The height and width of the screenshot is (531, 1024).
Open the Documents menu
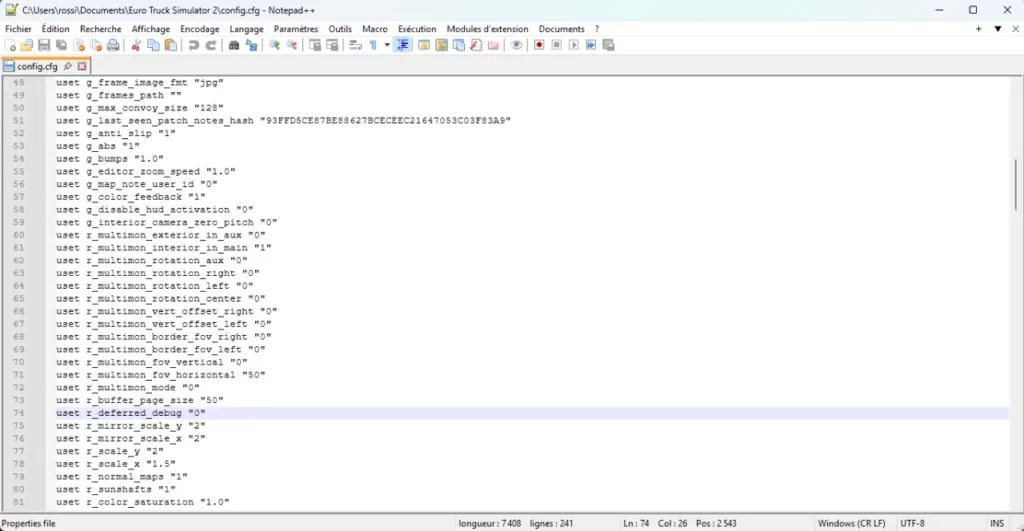(562, 29)
